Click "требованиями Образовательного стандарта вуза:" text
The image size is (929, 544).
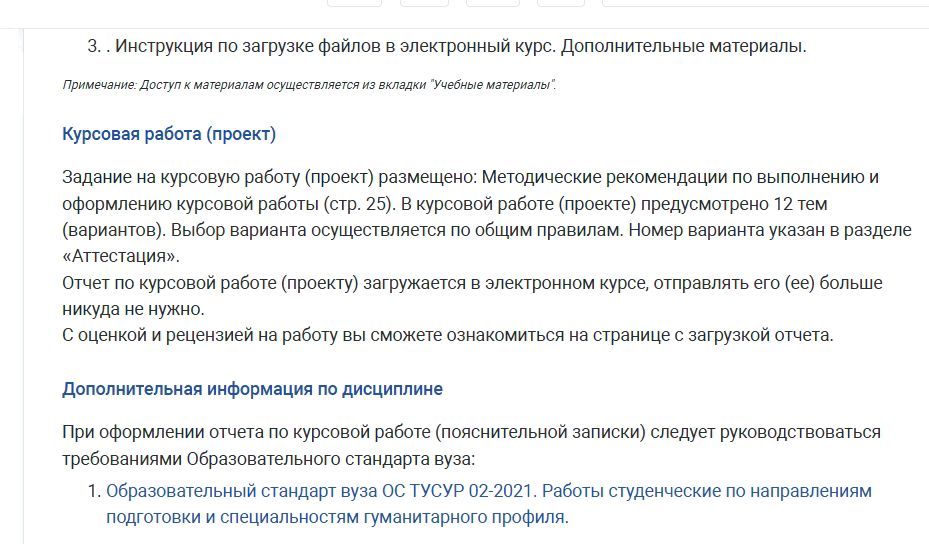pos(268,458)
